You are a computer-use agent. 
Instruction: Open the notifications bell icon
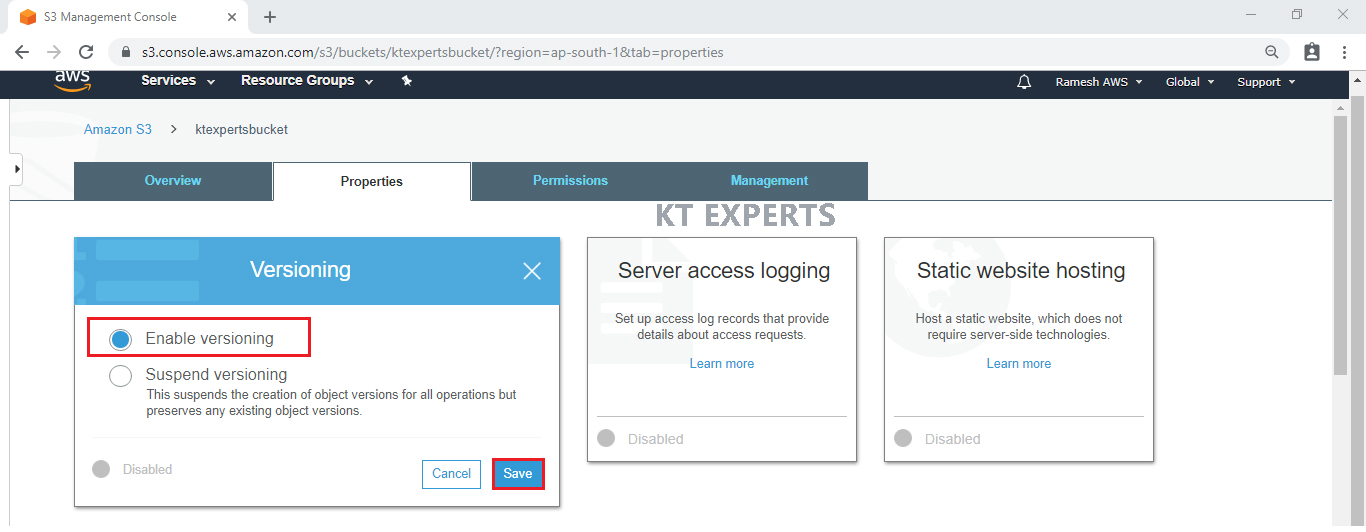click(1024, 82)
